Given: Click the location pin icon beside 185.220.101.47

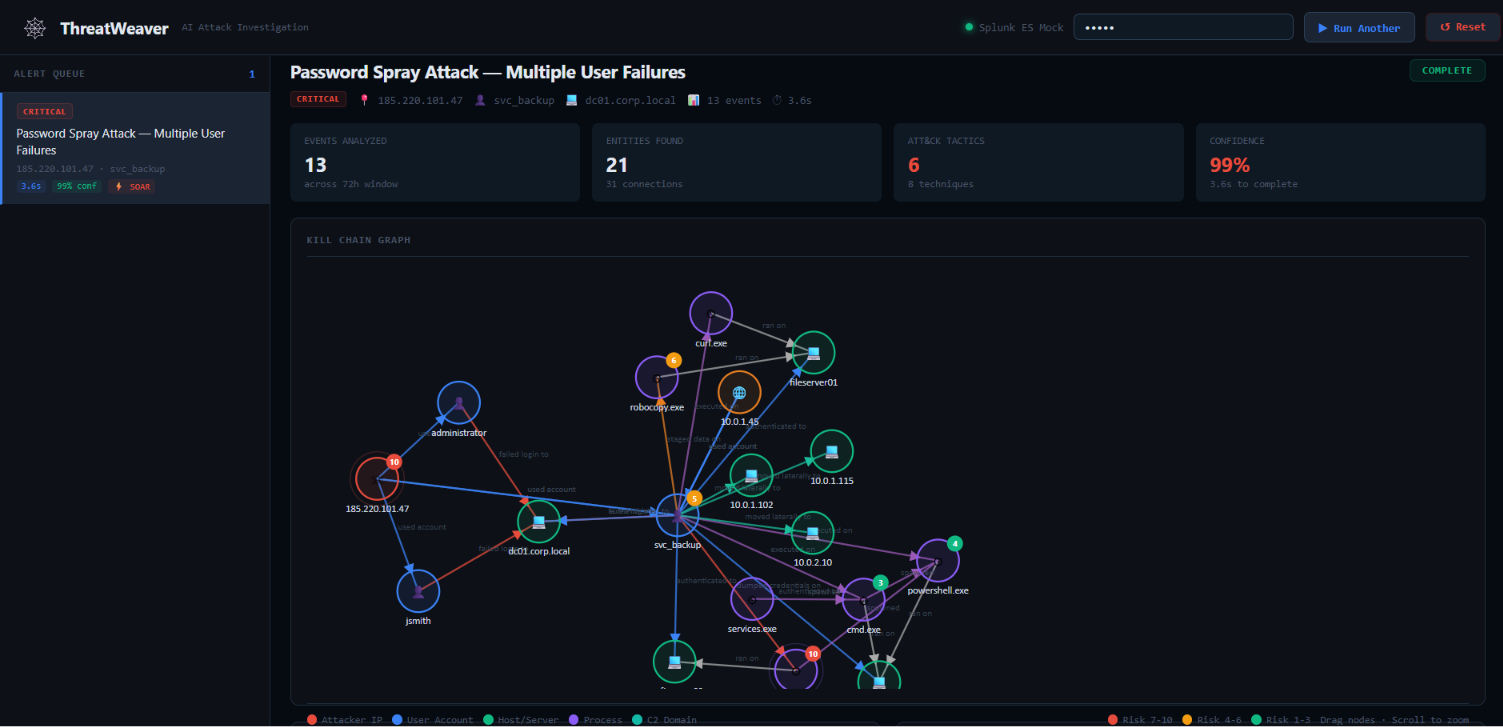Looking at the screenshot, I should (x=364, y=100).
